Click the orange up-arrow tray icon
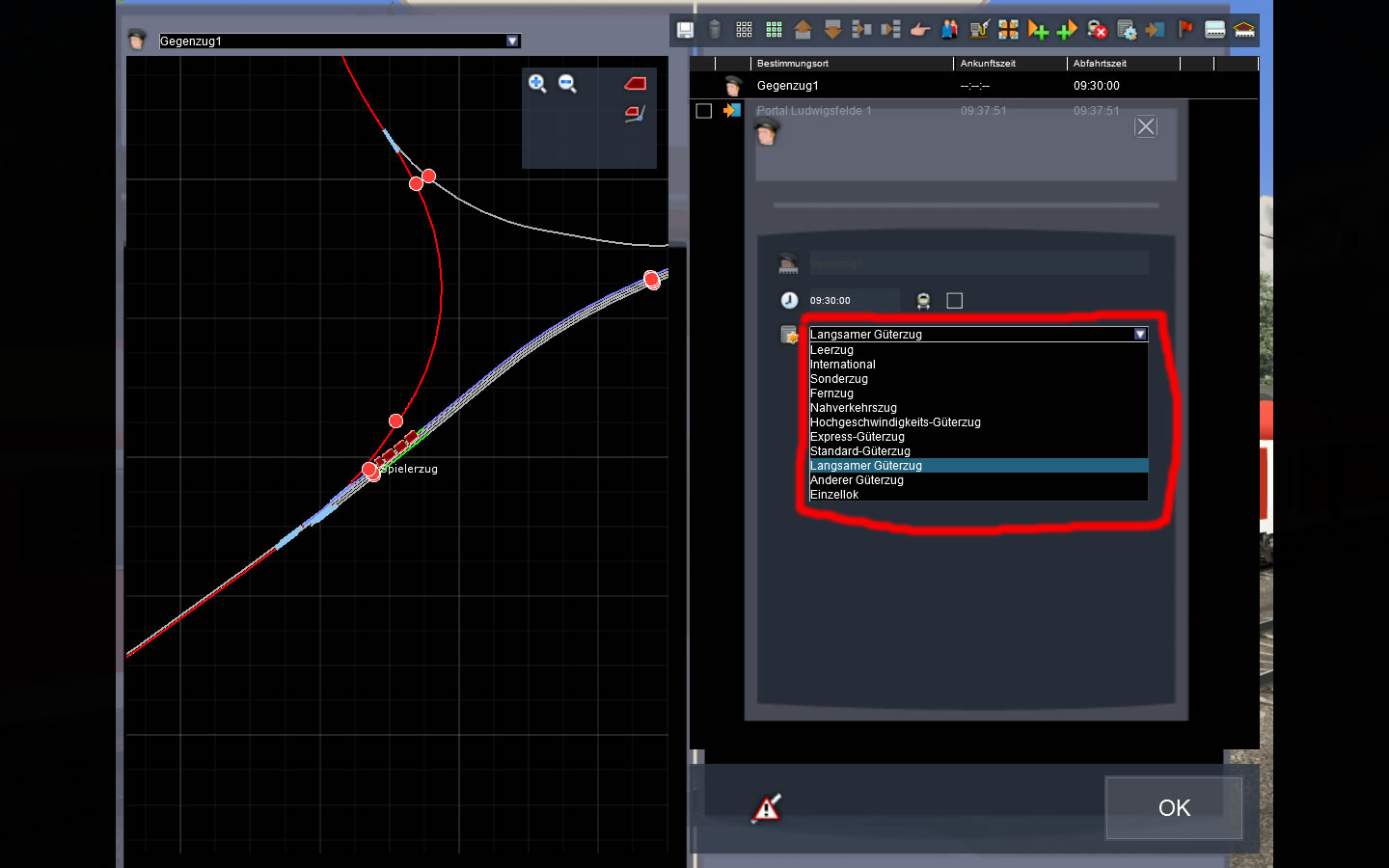Screen dimensions: 1389x868 (x=803, y=30)
